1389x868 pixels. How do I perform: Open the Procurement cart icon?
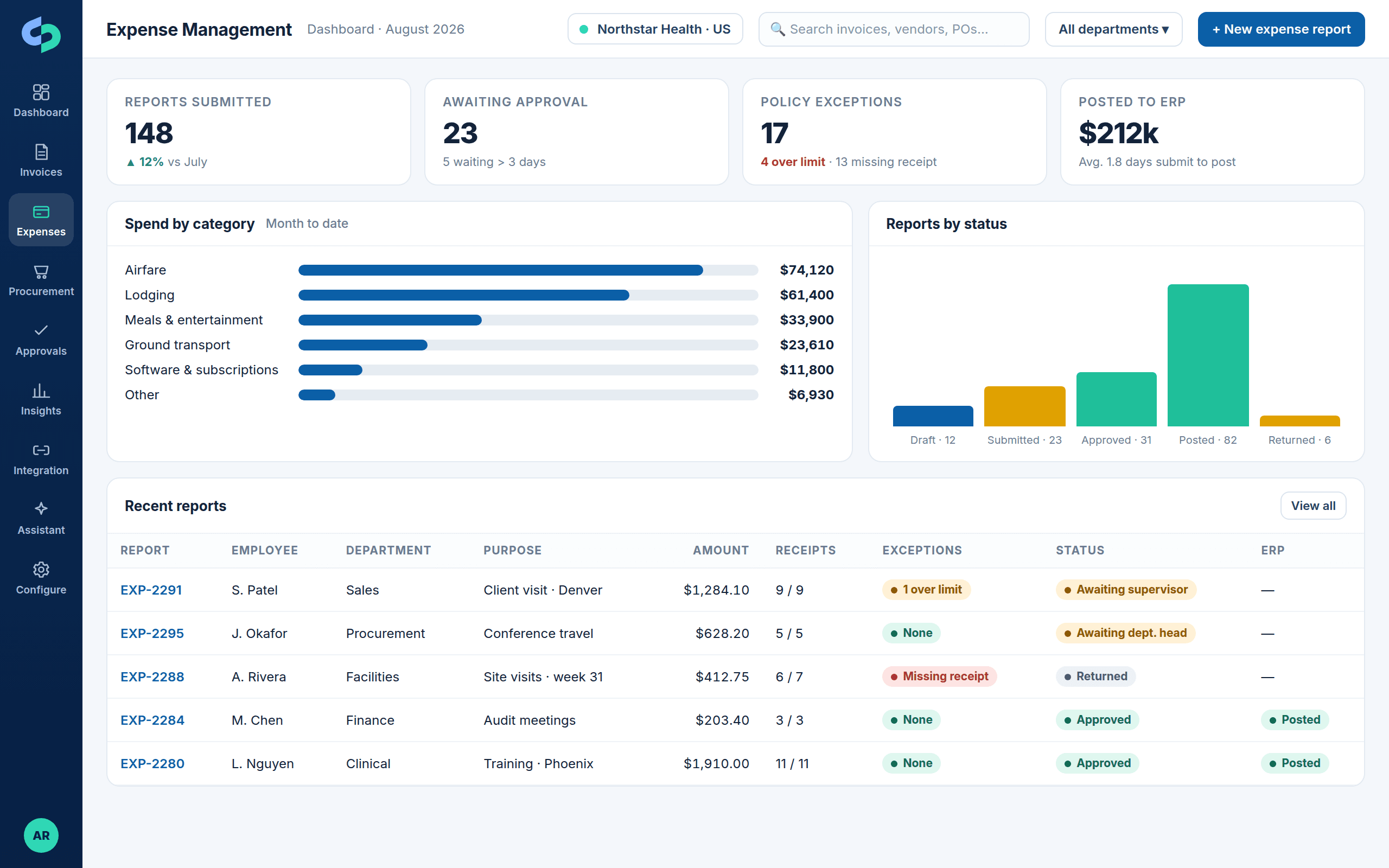coord(41,272)
